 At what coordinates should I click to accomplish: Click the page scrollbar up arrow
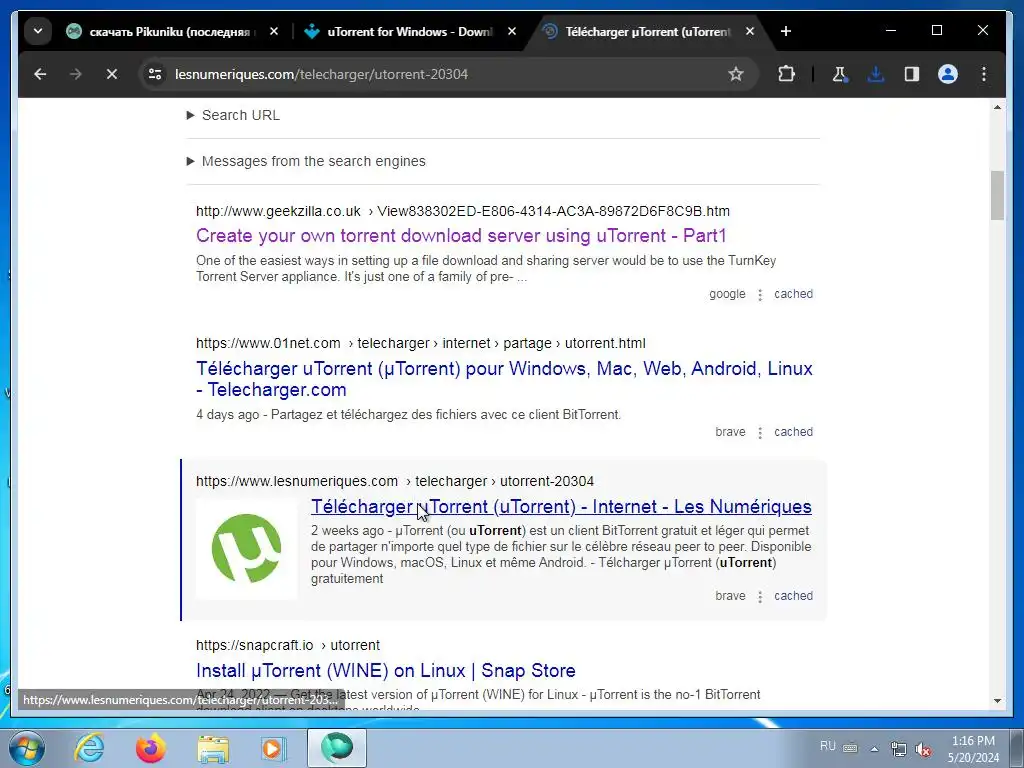click(x=997, y=107)
